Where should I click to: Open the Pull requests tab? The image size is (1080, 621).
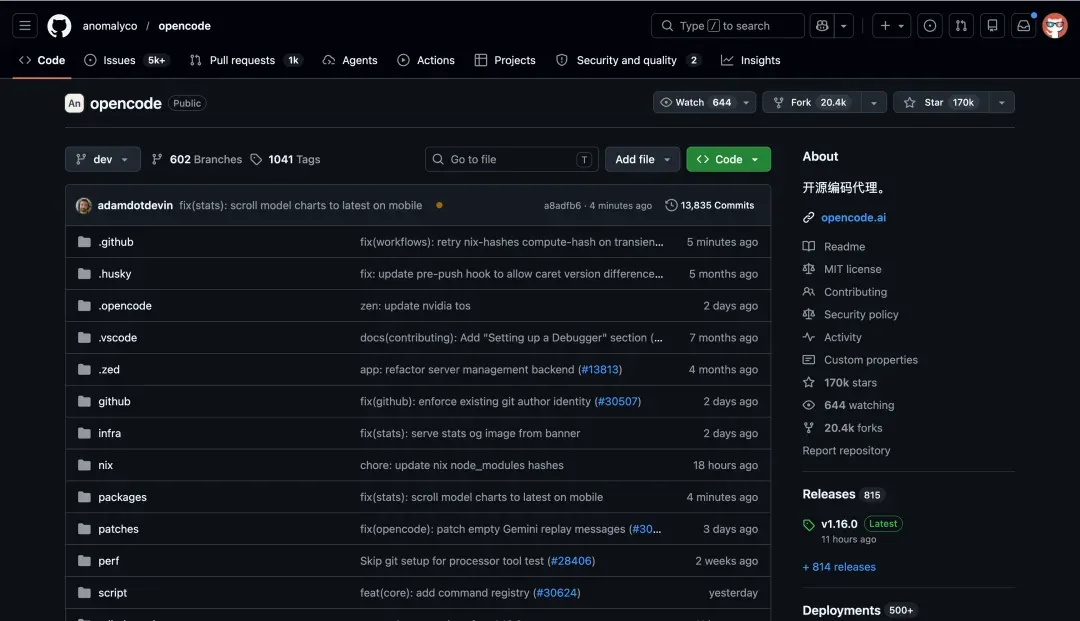click(x=245, y=61)
